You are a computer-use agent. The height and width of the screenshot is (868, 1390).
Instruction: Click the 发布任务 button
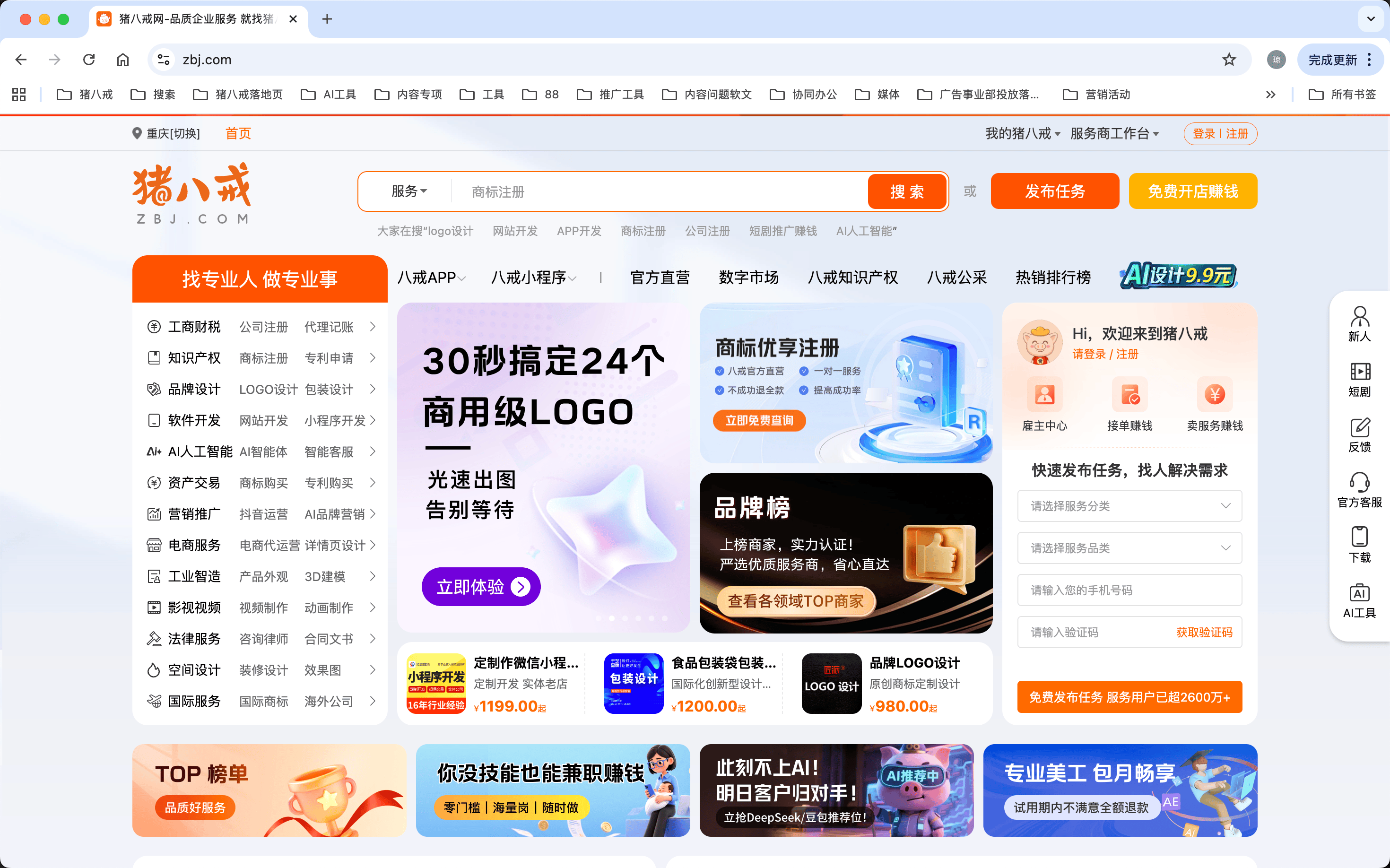1054,191
